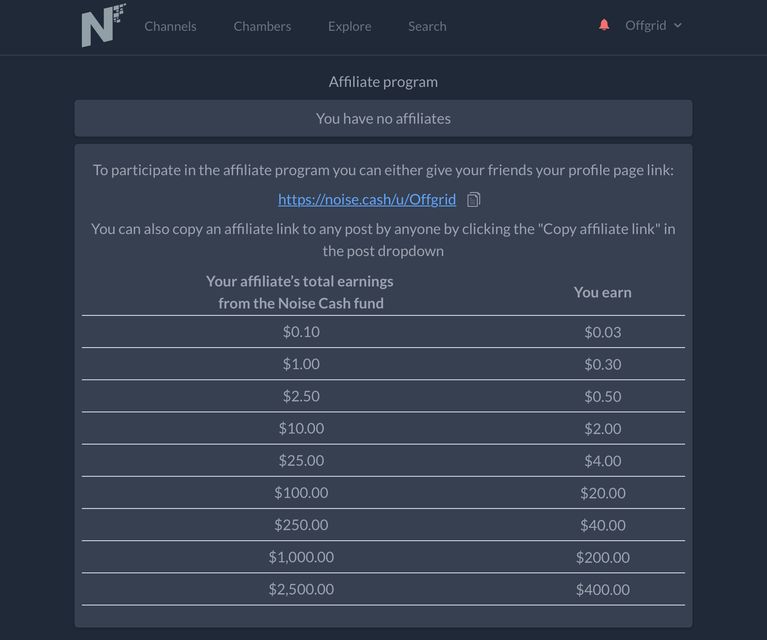The width and height of the screenshot is (767, 640).
Task: Click the "Affiliate program" page heading
Action: click(x=383, y=82)
